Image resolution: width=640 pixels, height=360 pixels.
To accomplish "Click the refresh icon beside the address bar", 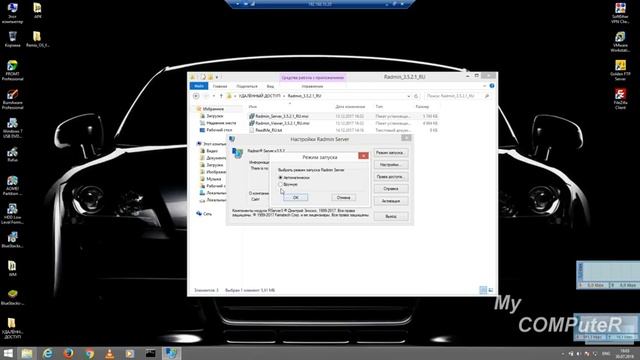I will pos(416,96).
